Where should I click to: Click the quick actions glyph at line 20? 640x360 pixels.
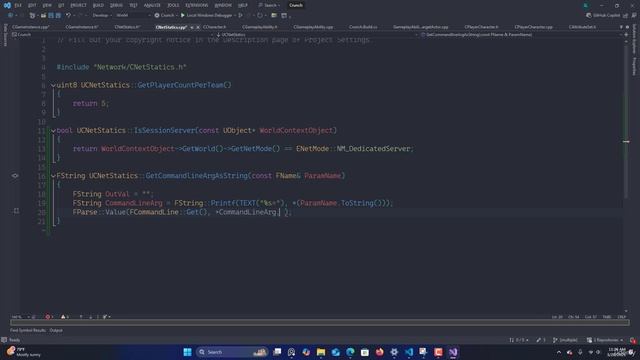(16, 211)
